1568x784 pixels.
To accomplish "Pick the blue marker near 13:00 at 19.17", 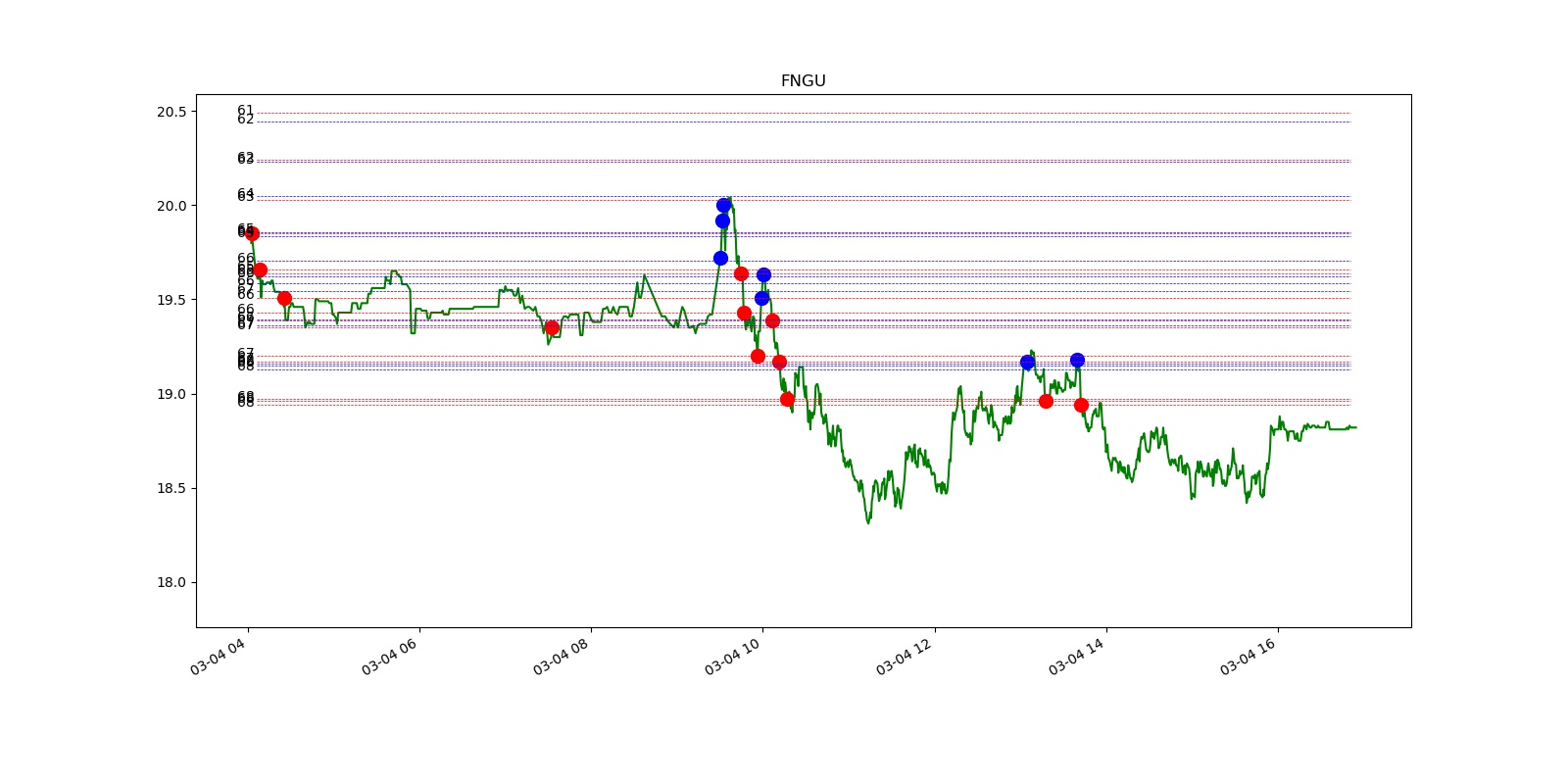I will coord(1027,362).
